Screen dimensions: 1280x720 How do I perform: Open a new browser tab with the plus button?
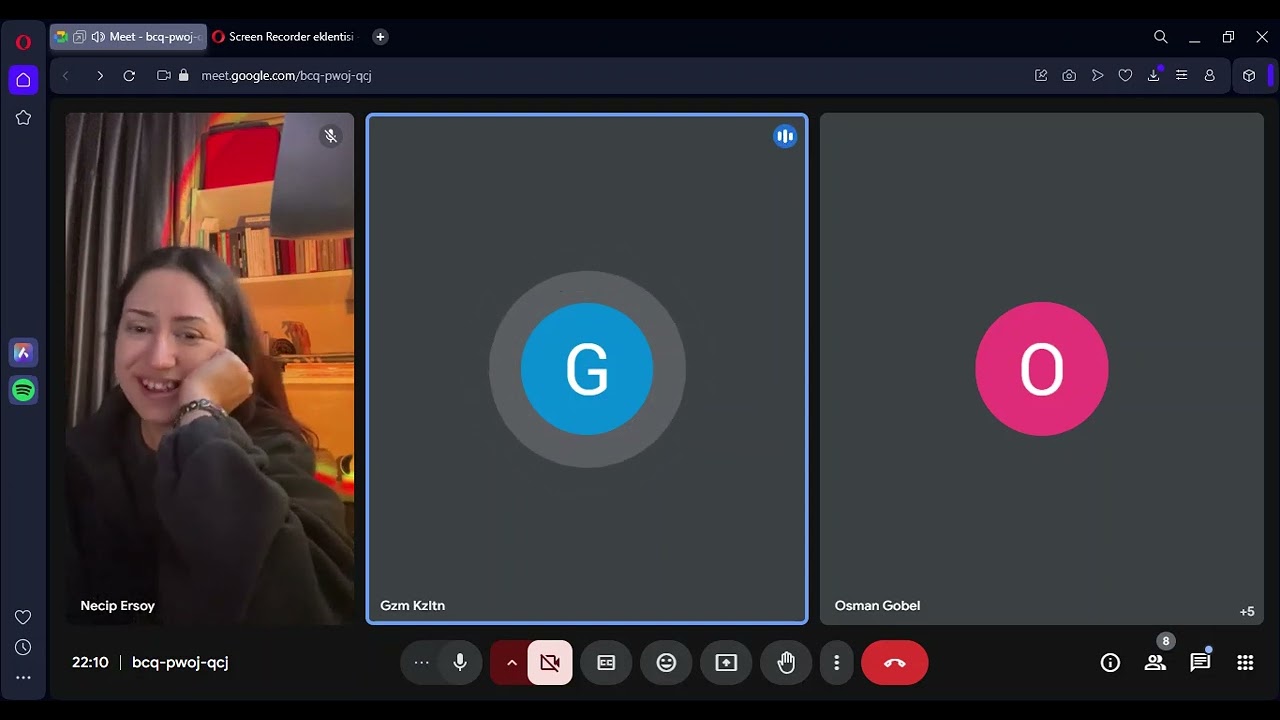[x=380, y=37]
